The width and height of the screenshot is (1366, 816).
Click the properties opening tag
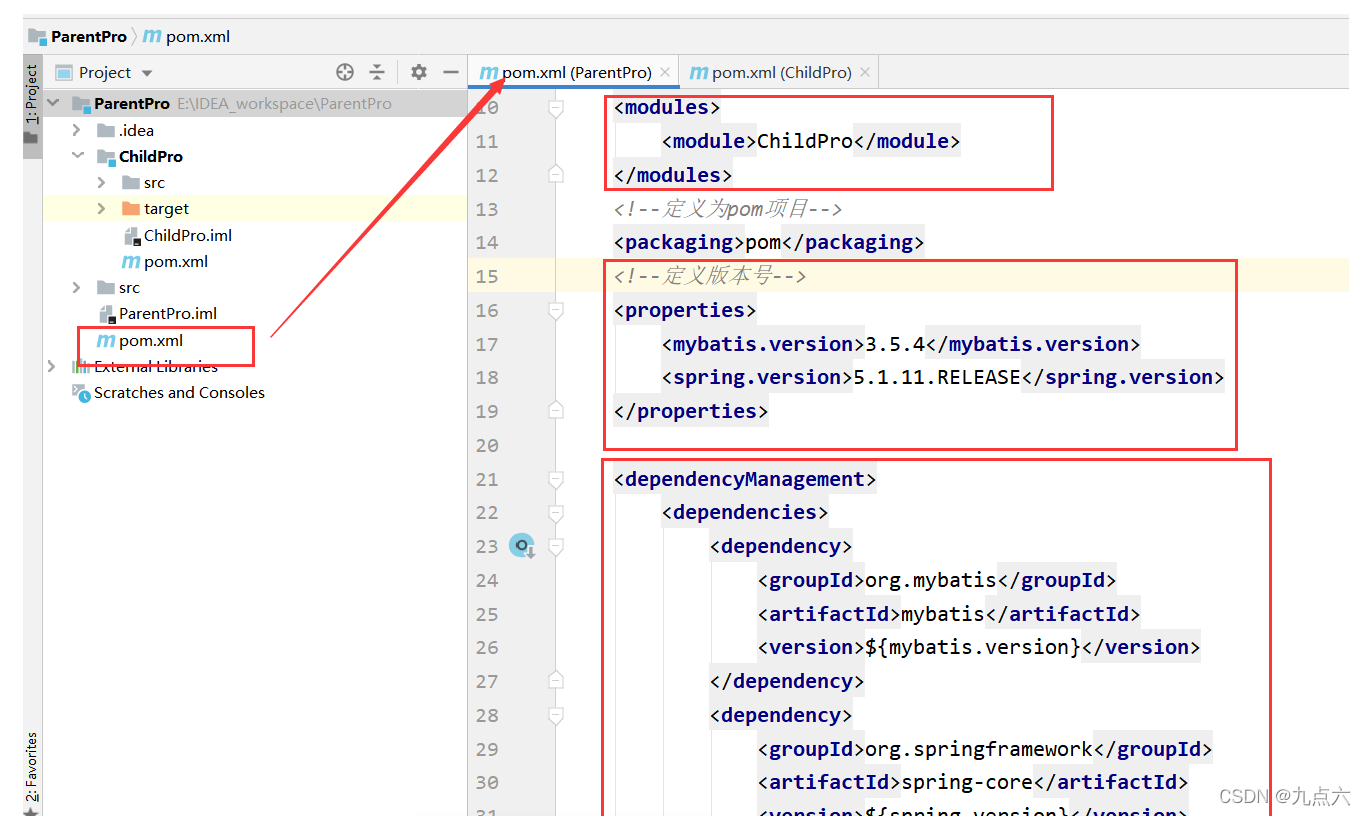pos(685,310)
